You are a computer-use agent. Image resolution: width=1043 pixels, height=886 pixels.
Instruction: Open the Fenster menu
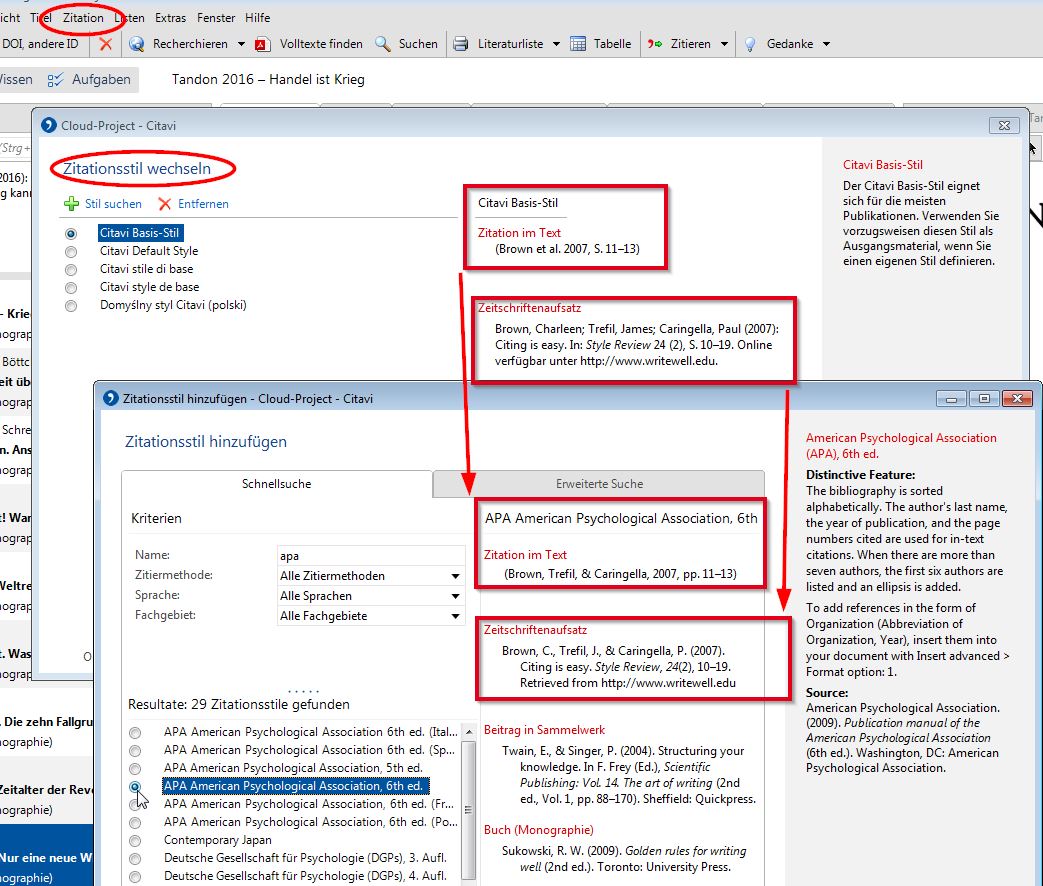tap(216, 18)
